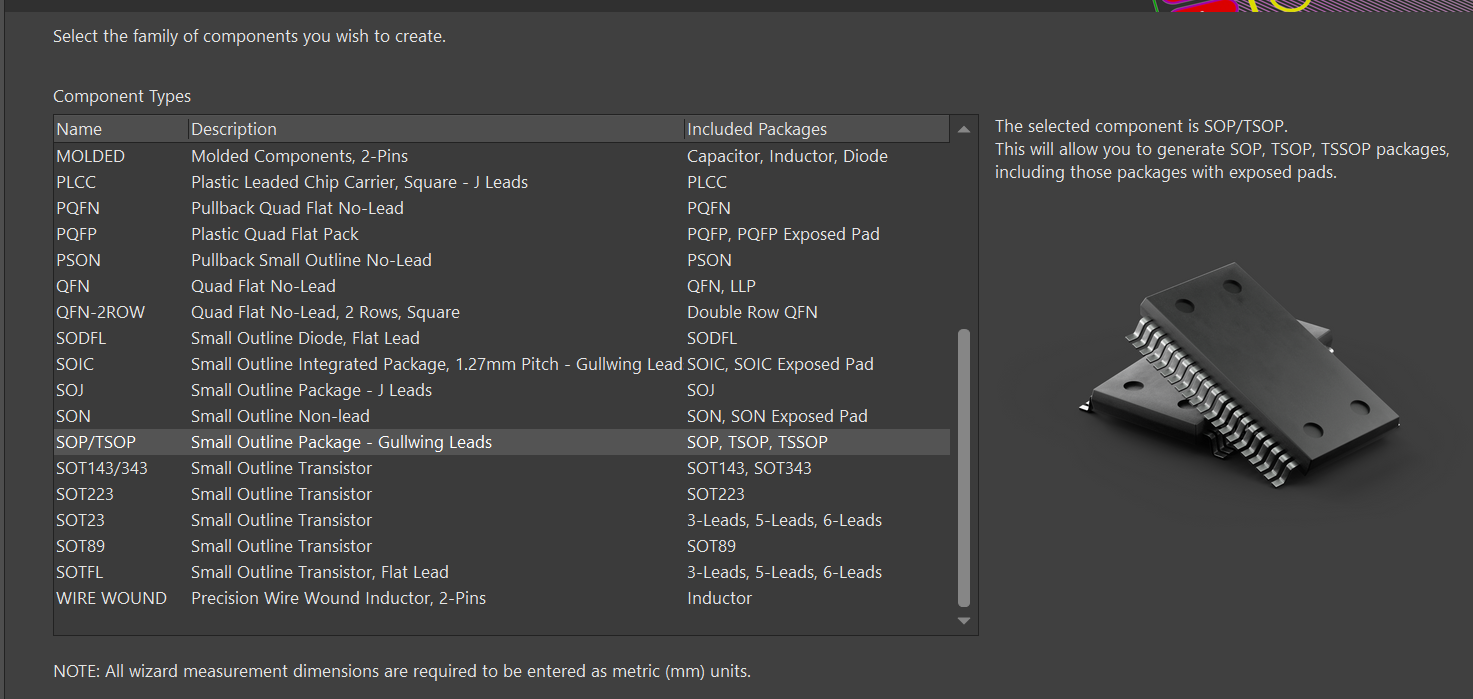Click 'Small Outline Transistor, Flat Lead' description
1473x699 pixels.
coord(319,572)
